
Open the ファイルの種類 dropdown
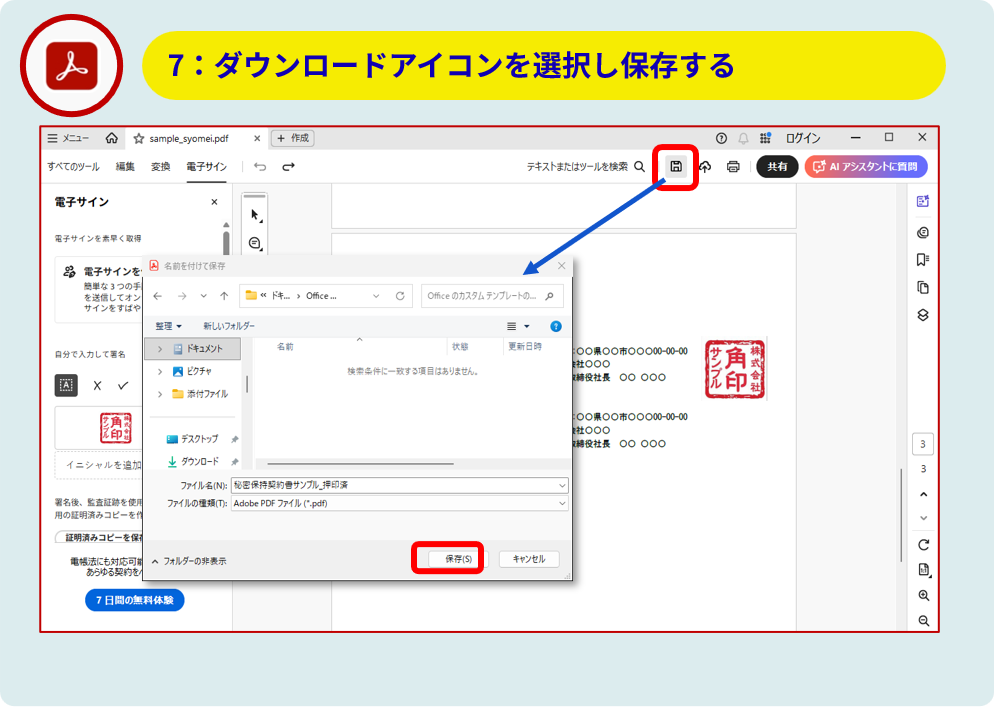(x=398, y=503)
